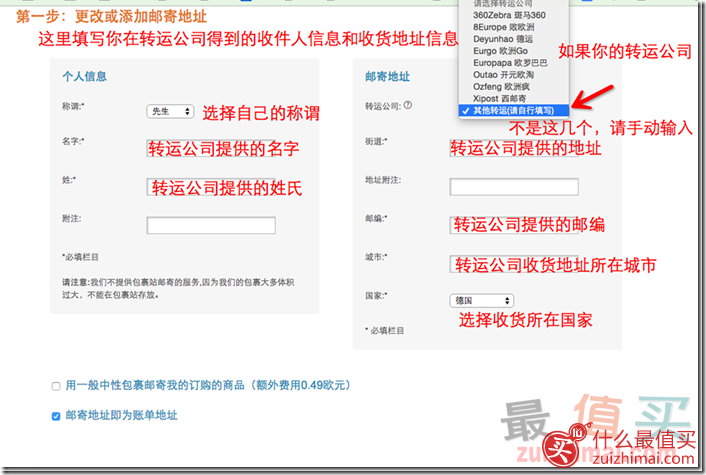706x475 pixels.
Task: Enable neutral package shipping checkbox (0.49欧元)
Action: coord(56,386)
